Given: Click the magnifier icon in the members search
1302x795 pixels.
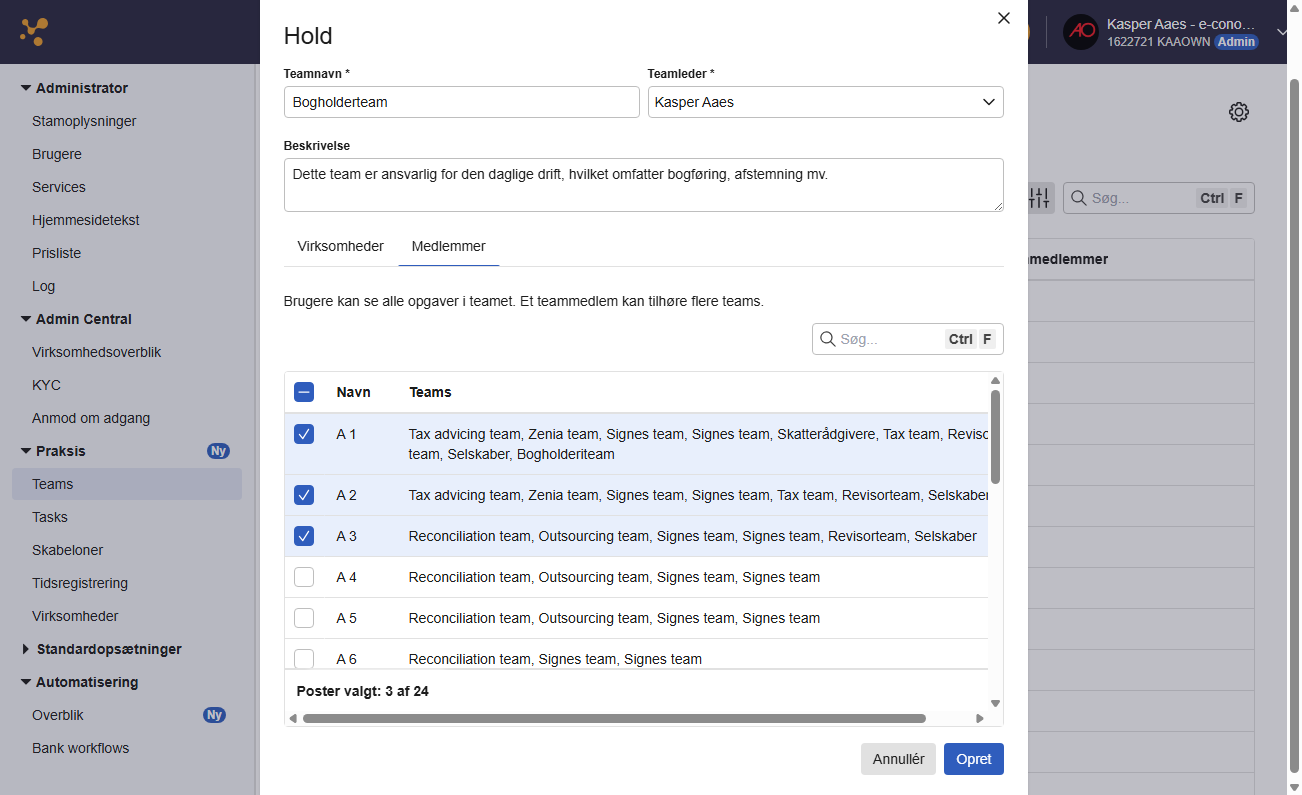Looking at the screenshot, I should pyautogui.click(x=828, y=339).
